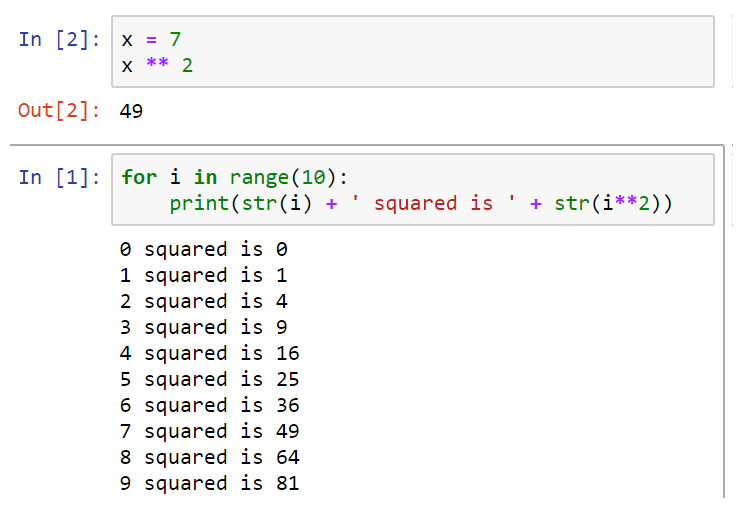Viewport: 743px width, 508px height.
Task: Click the In [2] prompt label
Action: coord(59,39)
